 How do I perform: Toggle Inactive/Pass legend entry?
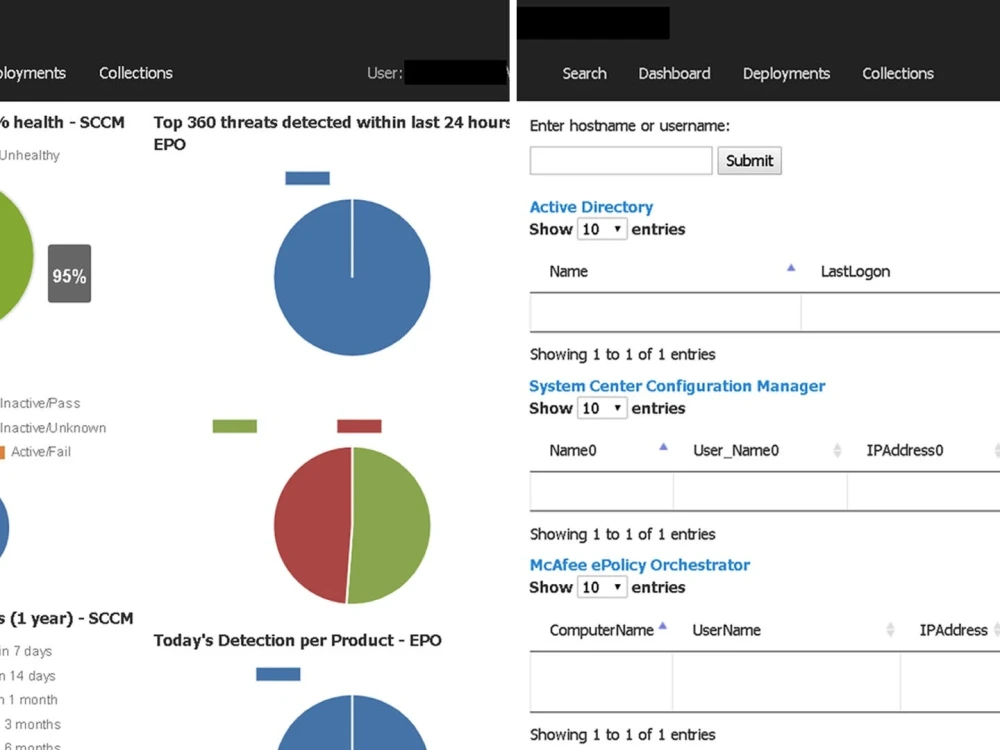click(x=40, y=403)
